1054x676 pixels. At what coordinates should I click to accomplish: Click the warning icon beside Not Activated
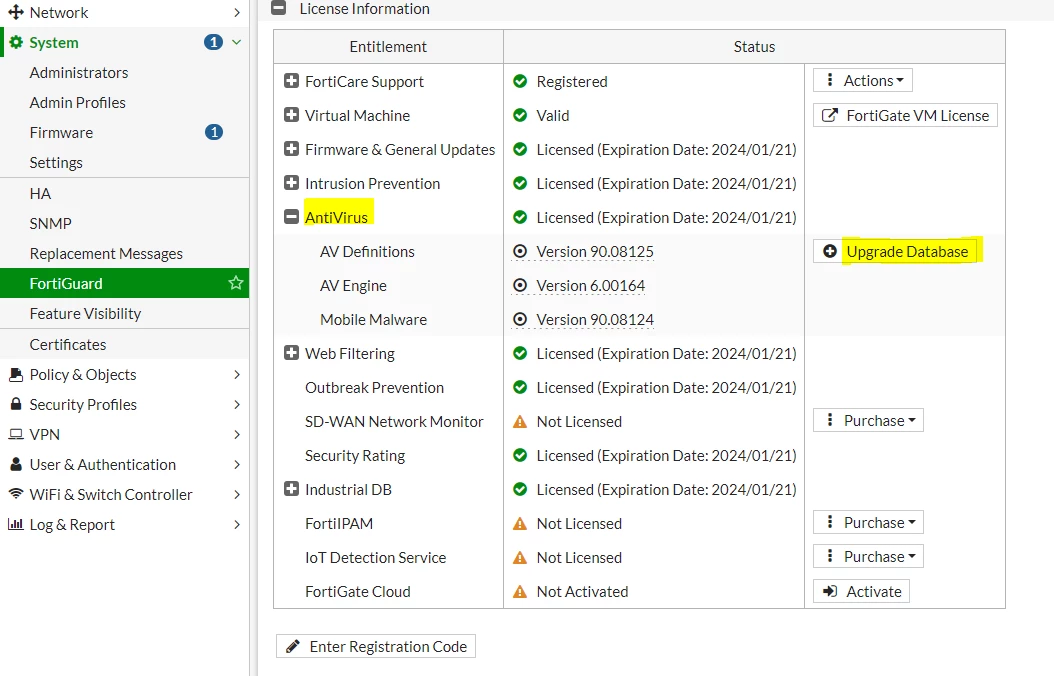click(520, 591)
